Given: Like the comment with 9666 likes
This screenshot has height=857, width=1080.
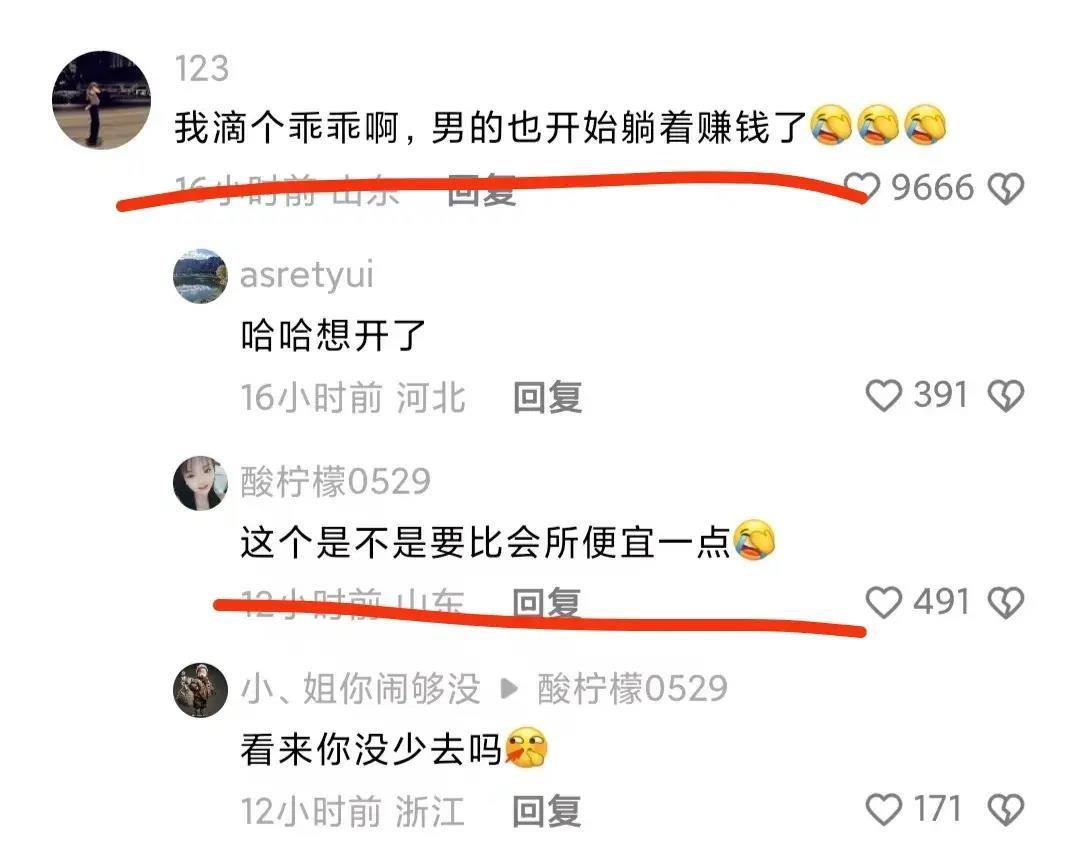Looking at the screenshot, I should pos(862,187).
